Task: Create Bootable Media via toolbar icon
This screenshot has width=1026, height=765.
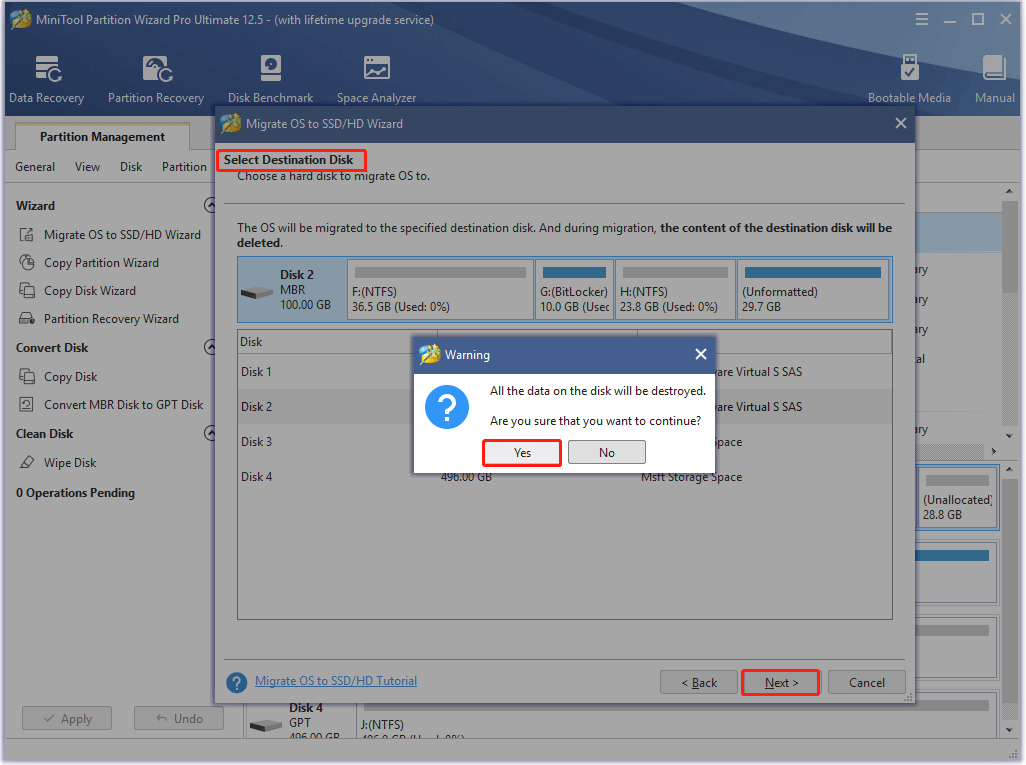Action: pyautogui.click(x=909, y=79)
